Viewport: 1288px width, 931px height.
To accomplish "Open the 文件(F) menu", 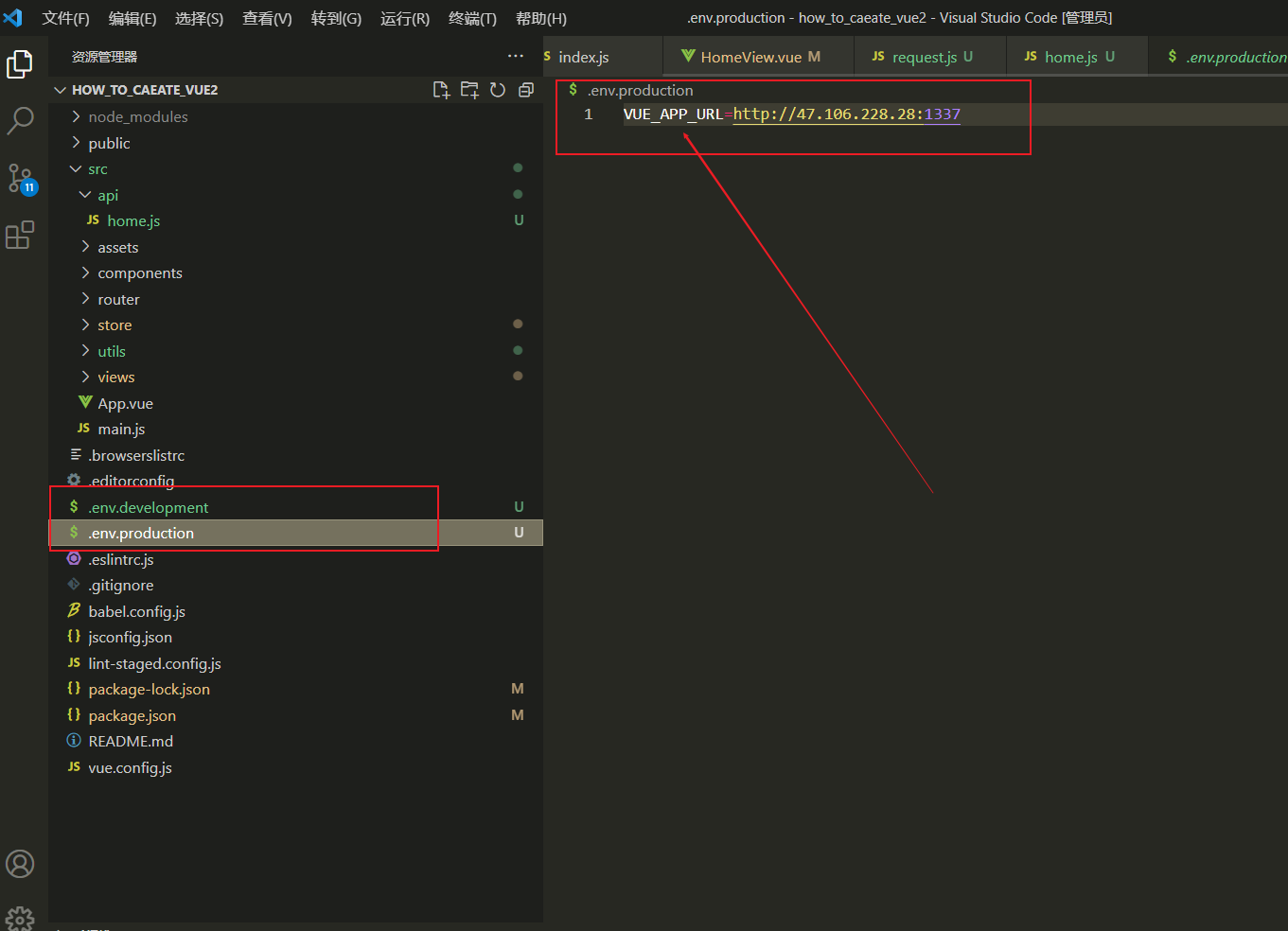I will [x=65, y=18].
